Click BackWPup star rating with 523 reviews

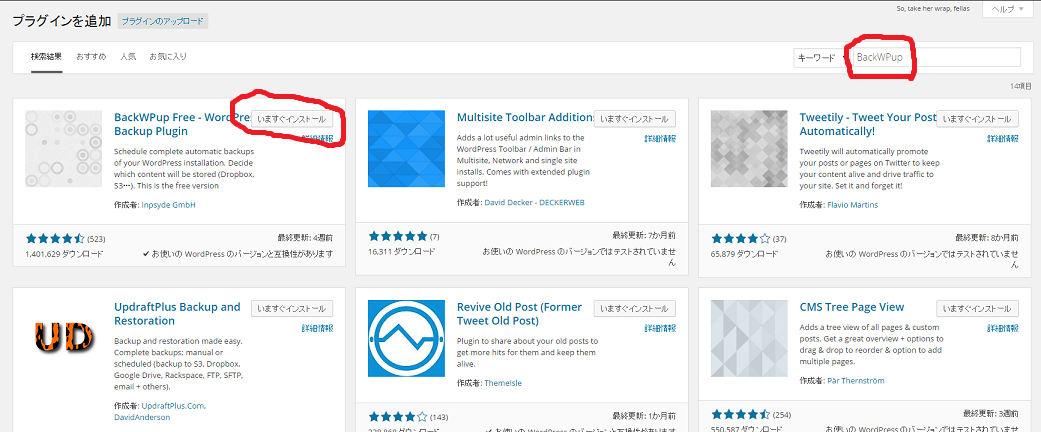tap(55, 238)
